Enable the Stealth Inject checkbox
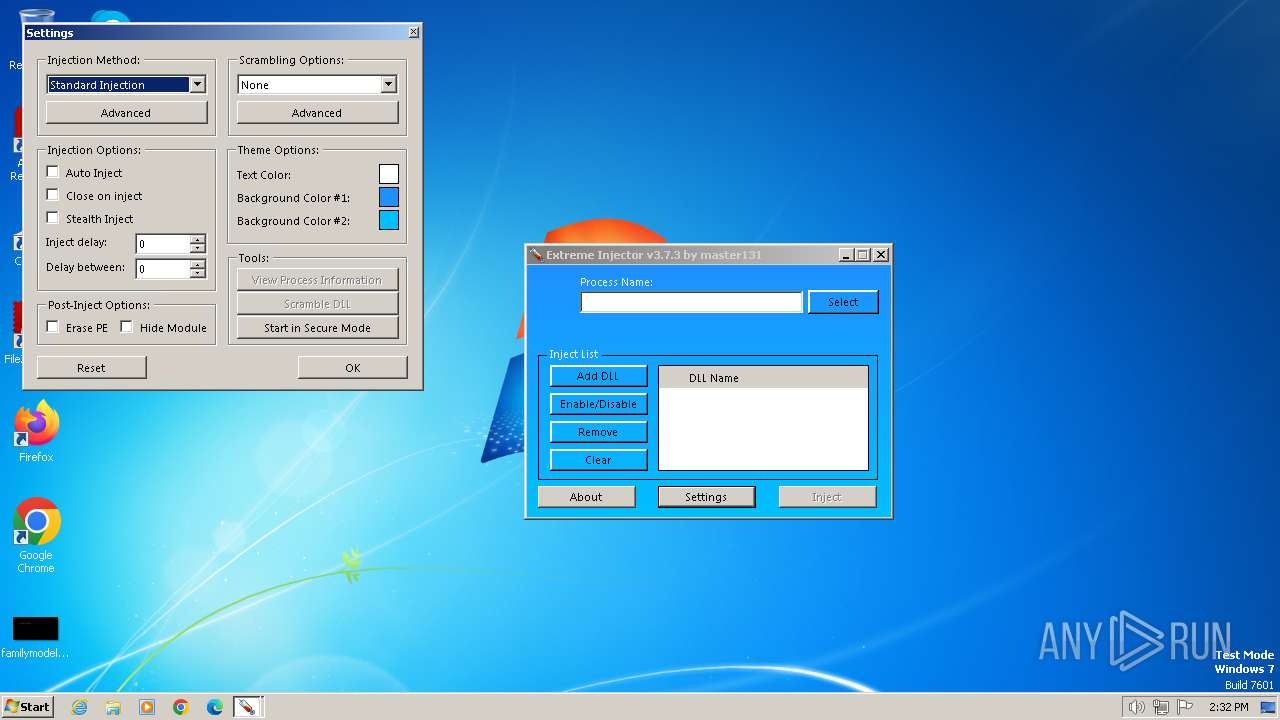Viewport: 1280px width, 720px height. coord(53,218)
